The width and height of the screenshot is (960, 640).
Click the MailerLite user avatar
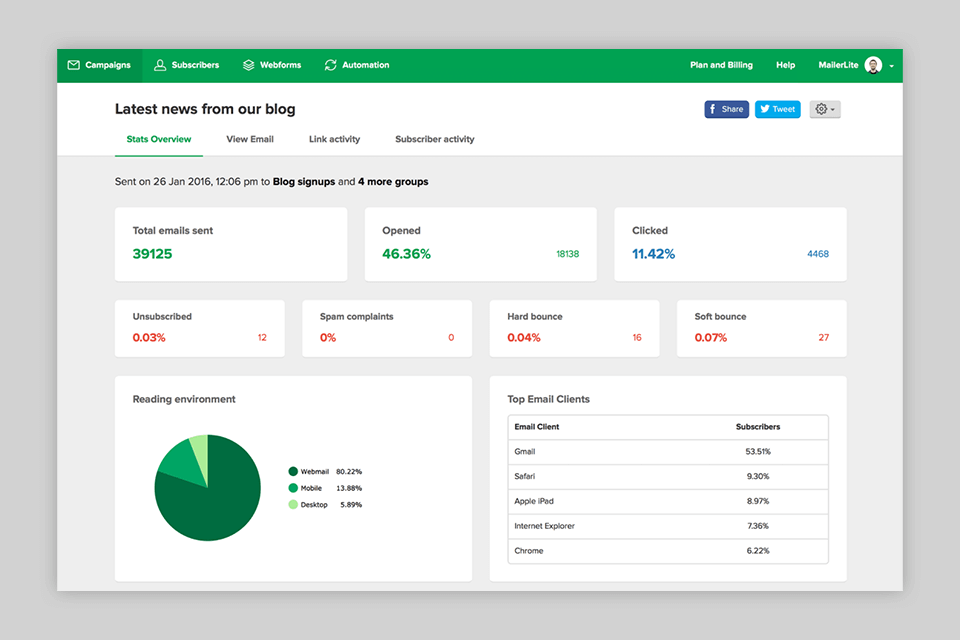pos(873,65)
